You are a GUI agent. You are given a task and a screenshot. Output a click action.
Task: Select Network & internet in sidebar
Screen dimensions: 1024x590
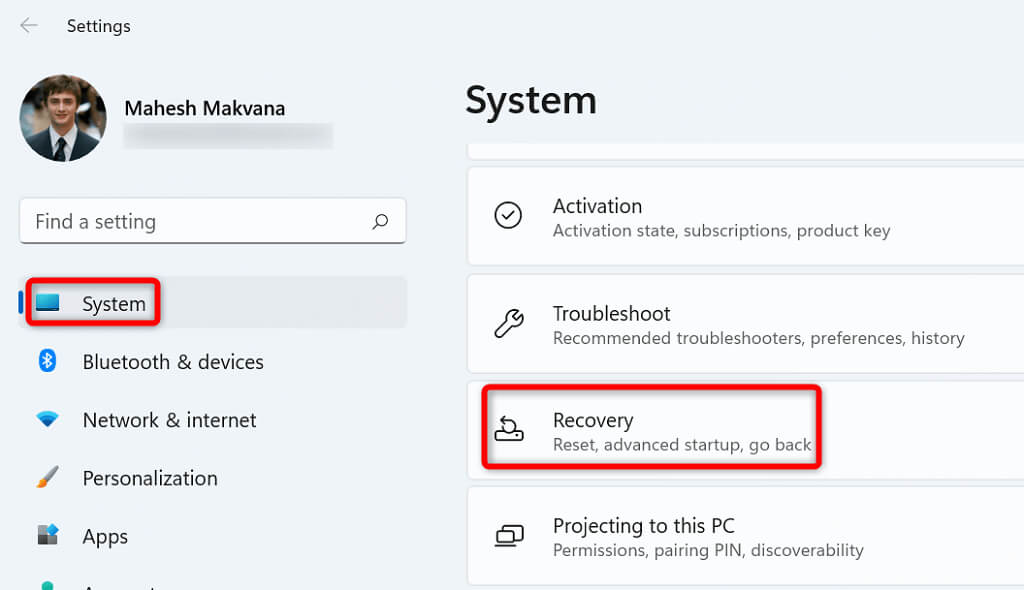pos(169,420)
